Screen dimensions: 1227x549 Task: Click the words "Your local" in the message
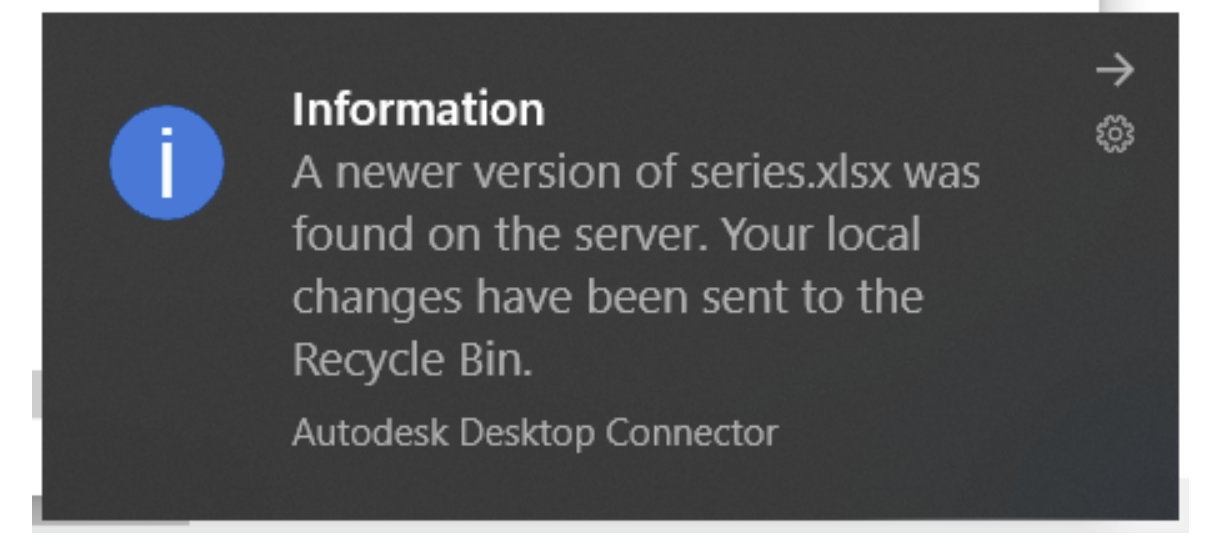pos(820,235)
